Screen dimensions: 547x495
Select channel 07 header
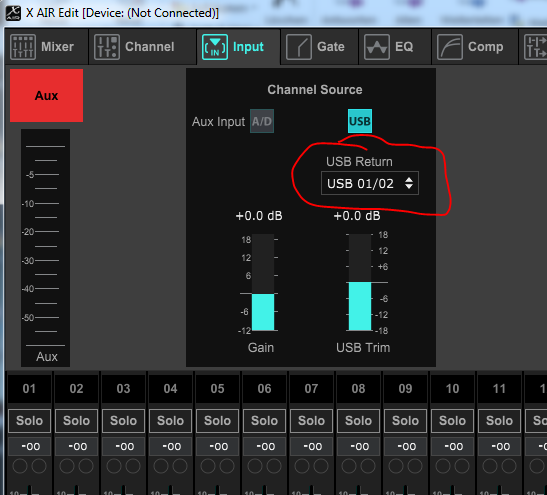(311, 389)
